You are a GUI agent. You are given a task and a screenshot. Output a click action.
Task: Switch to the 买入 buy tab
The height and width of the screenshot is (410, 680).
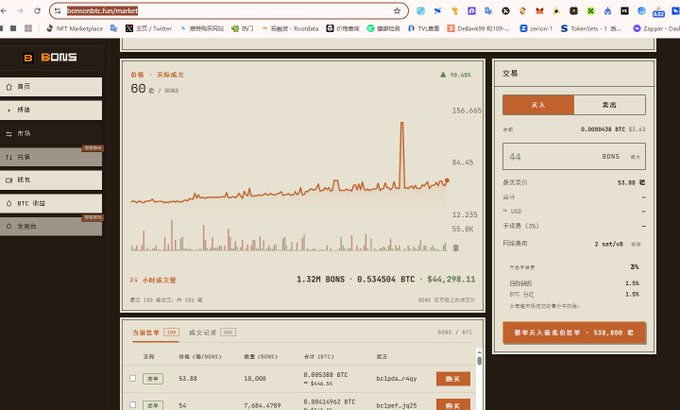pos(538,105)
